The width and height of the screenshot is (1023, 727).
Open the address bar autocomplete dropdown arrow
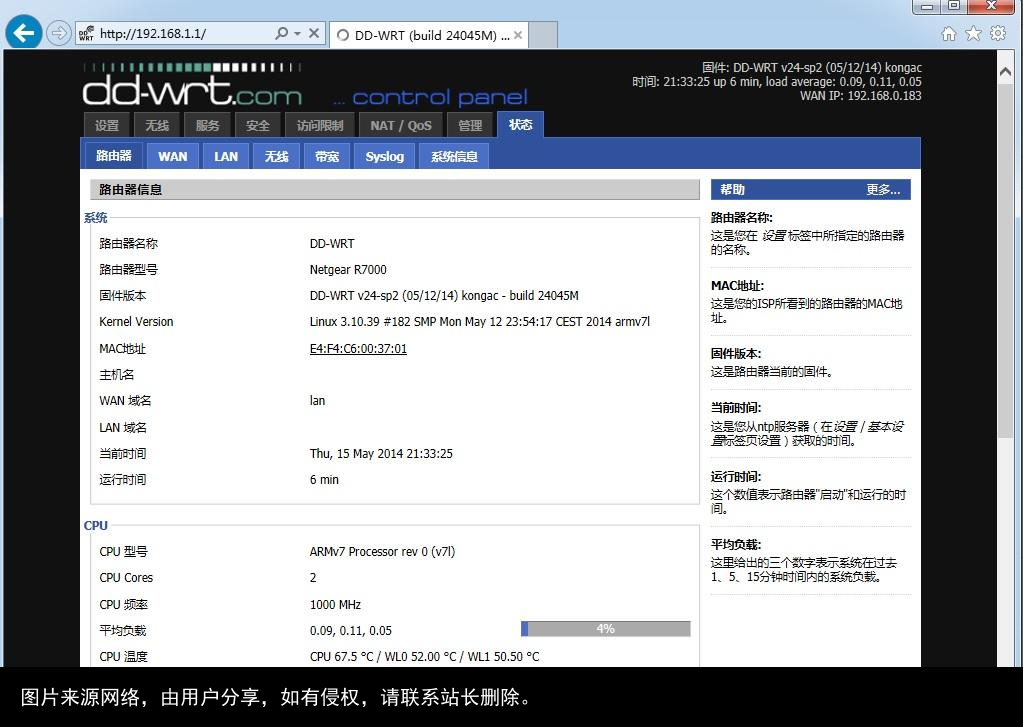(x=296, y=32)
